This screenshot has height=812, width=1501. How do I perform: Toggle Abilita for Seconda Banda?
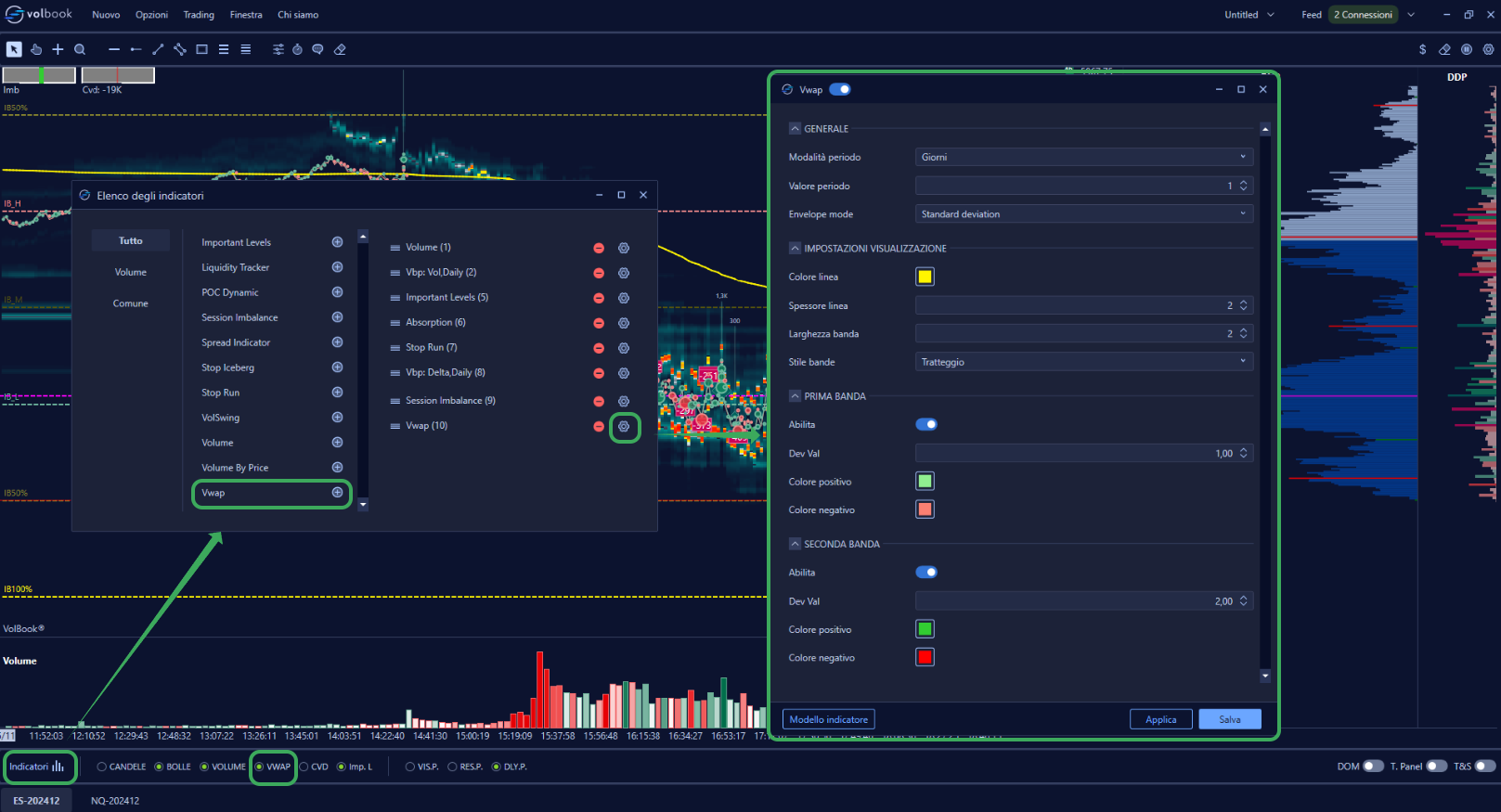[926, 573]
